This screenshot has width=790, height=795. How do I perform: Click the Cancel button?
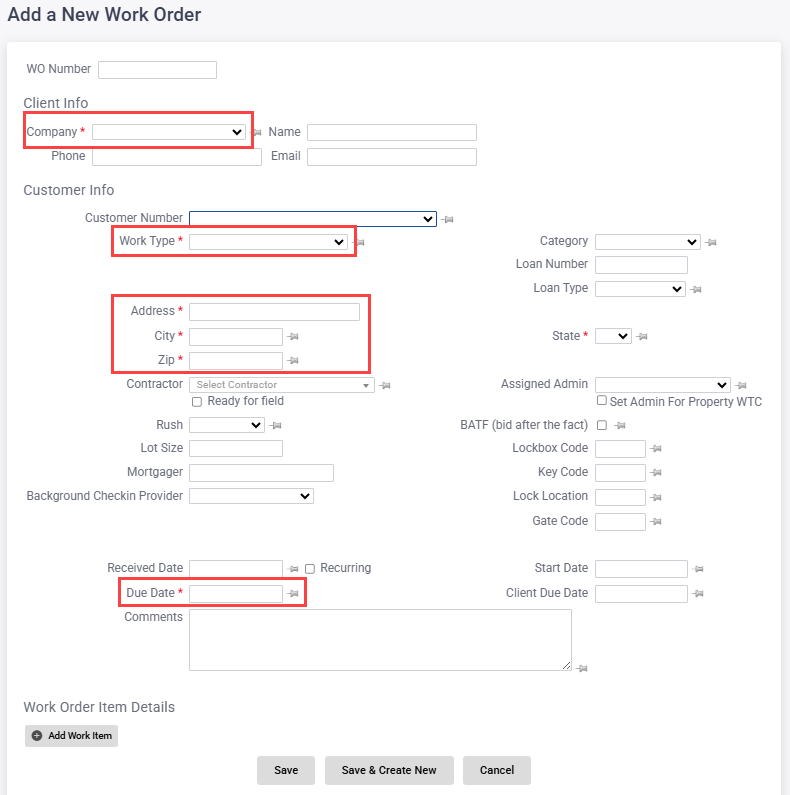point(496,770)
